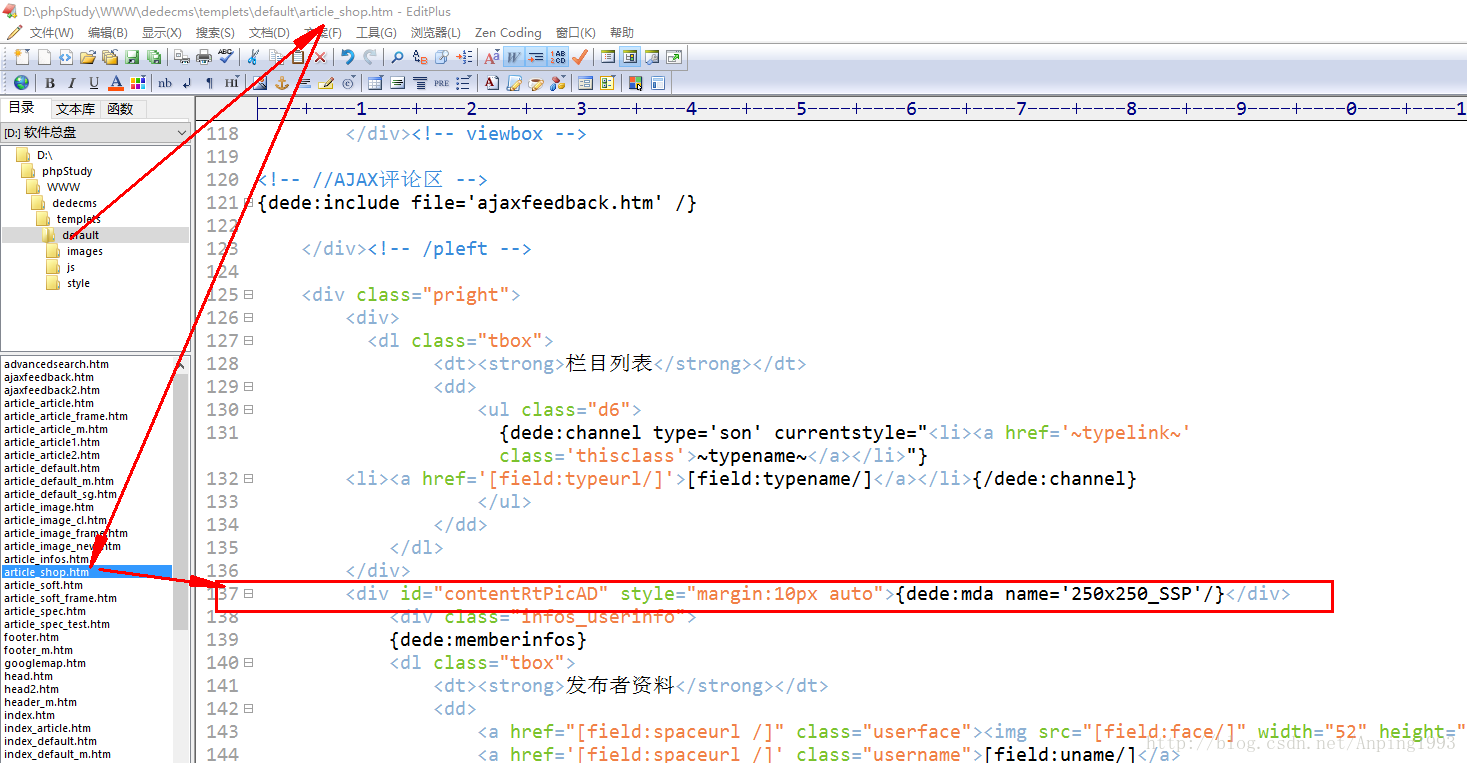Collapse the fold marker on line 127
Viewport: 1467px width, 763px height.
(248, 341)
